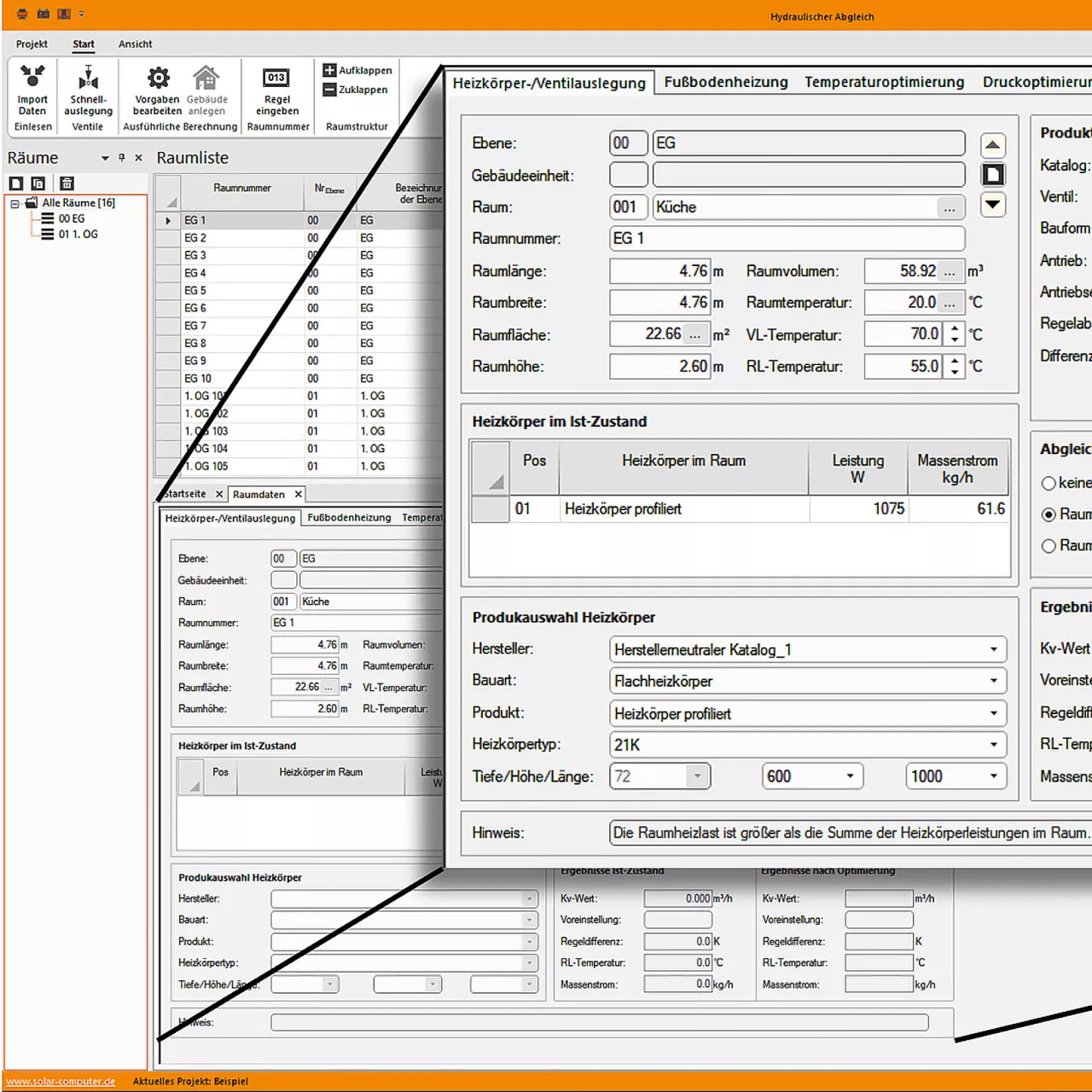Switch to the Fußbodenheizung tab

pos(725,82)
